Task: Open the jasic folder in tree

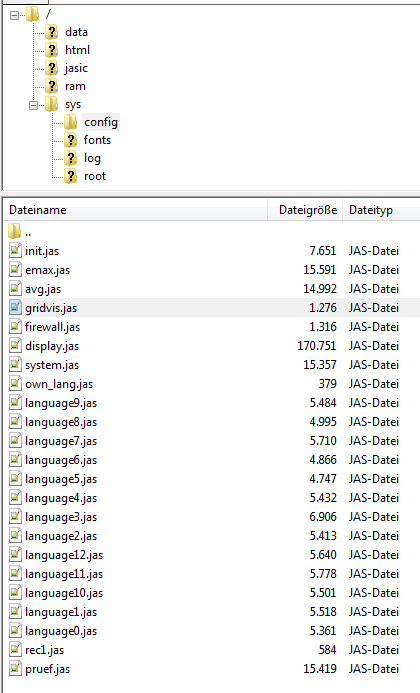Action: (x=76, y=68)
